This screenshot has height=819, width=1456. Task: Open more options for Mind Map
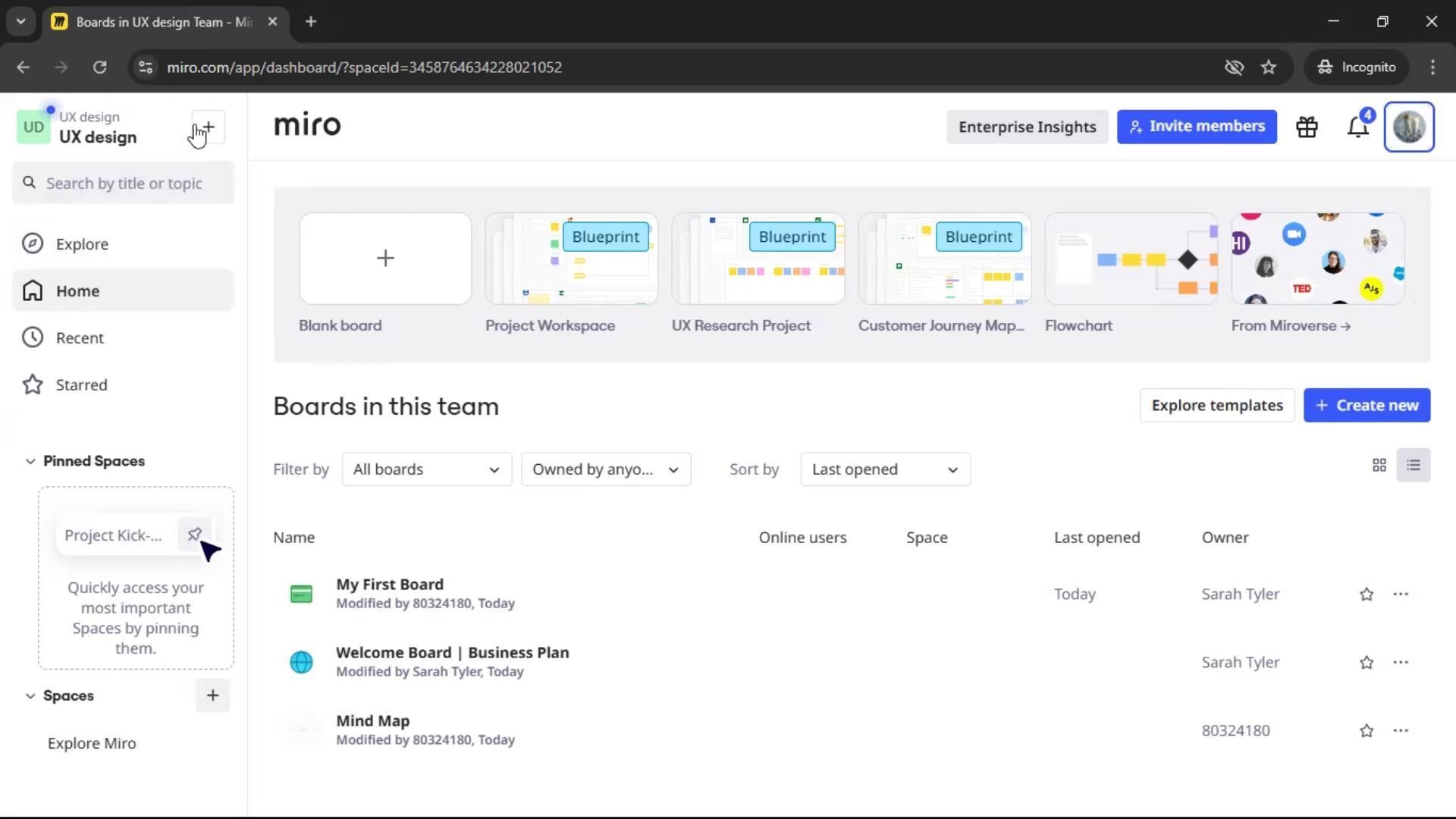pos(1401,730)
